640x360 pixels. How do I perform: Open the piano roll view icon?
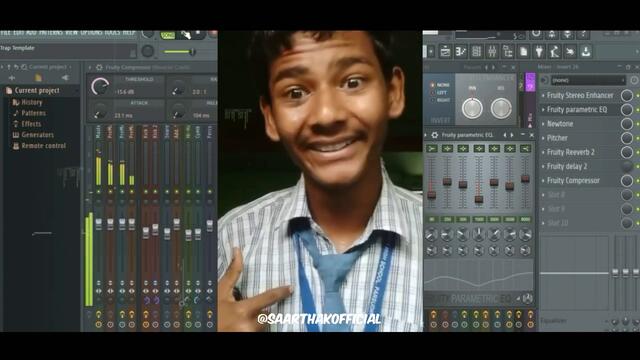(x=461, y=51)
